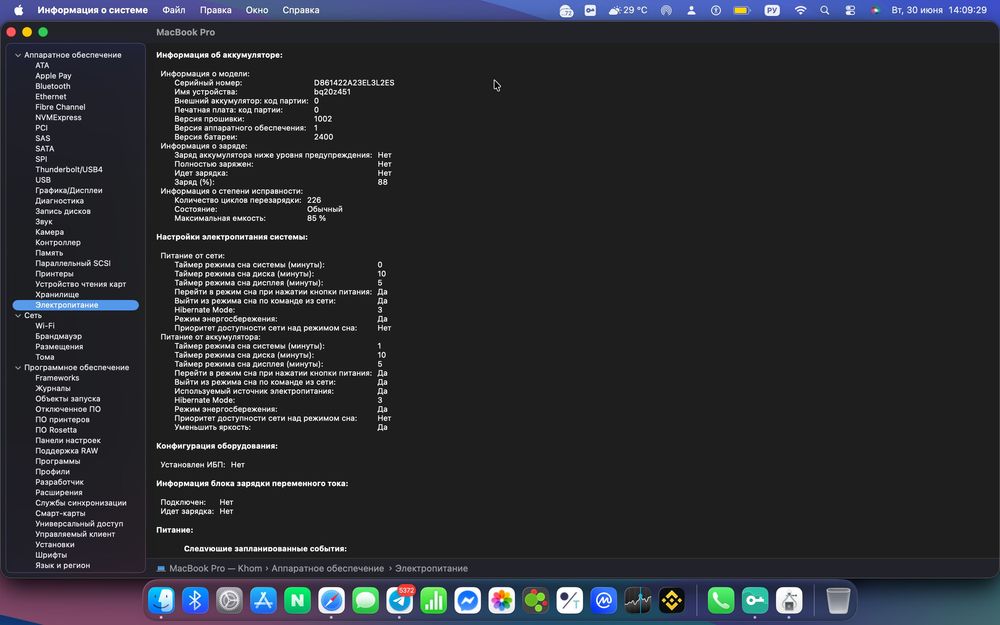Open the green Phone app in Dock
Image resolution: width=1000 pixels, height=625 pixels.
[721, 601]
